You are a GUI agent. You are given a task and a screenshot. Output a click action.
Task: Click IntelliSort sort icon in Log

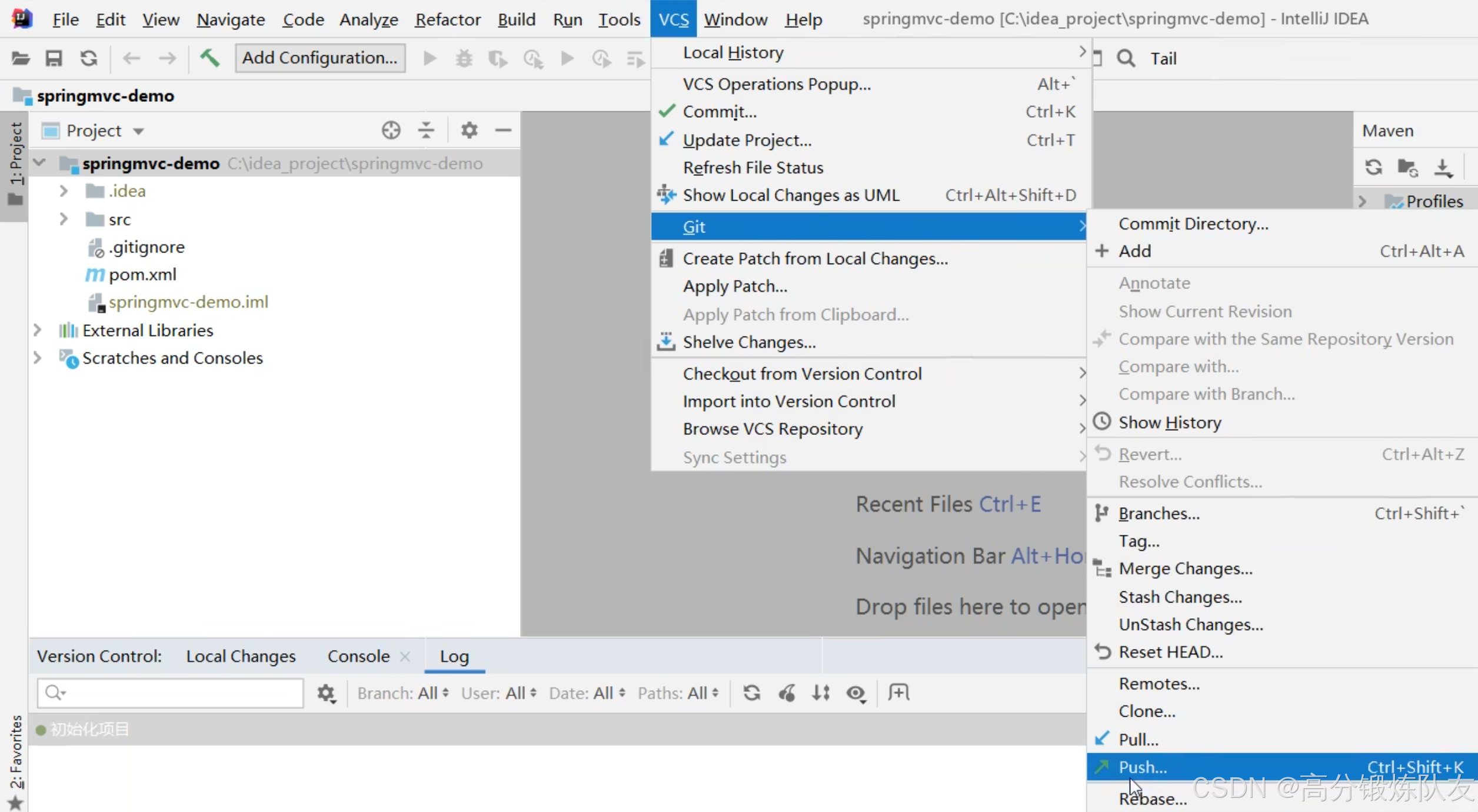[x=821, y=693]
